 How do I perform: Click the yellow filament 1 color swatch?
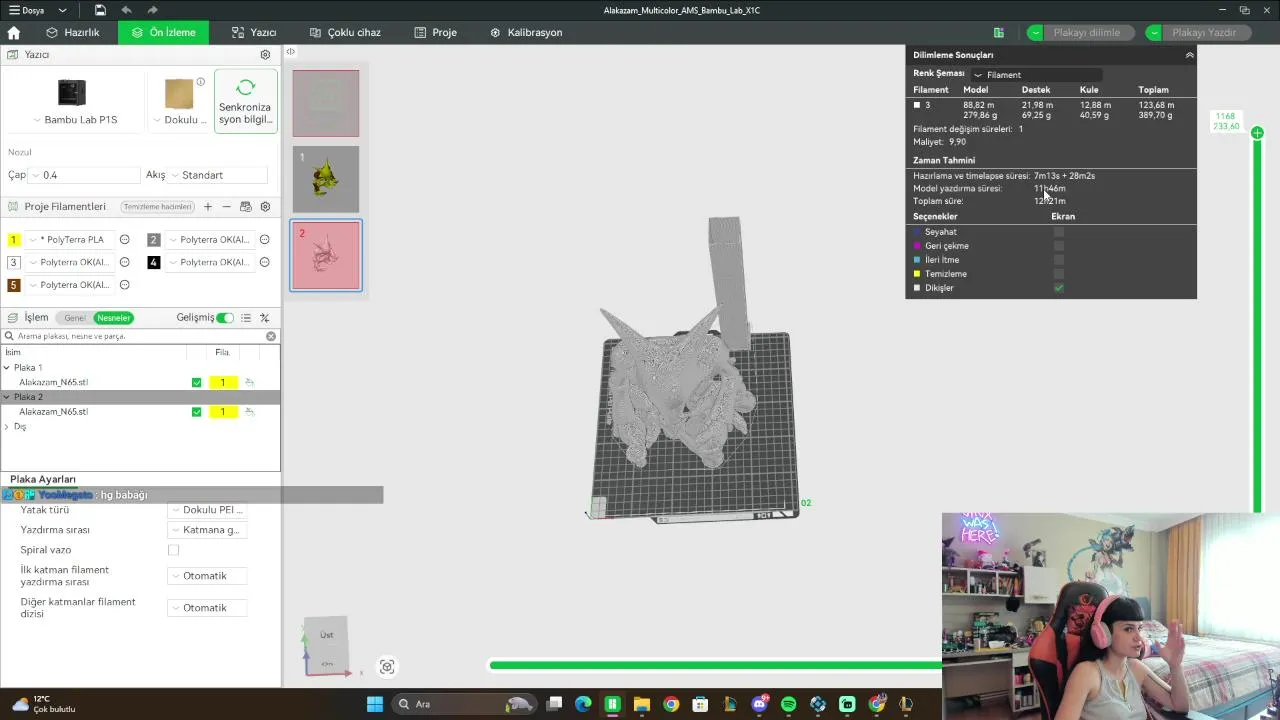(14, 240)
